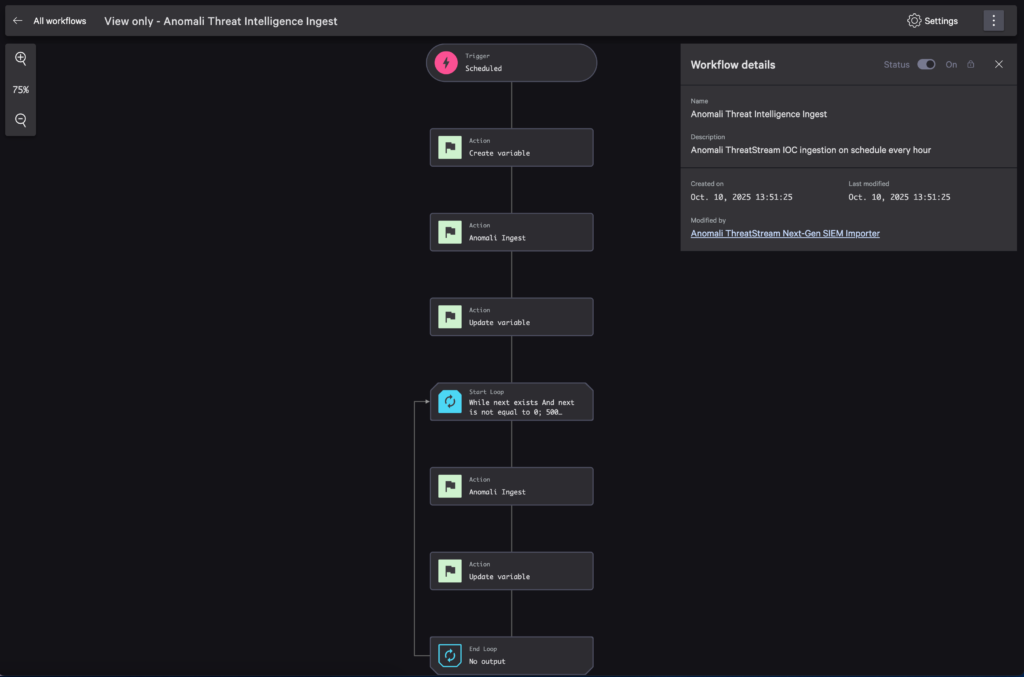This screenshot has width=1024, height=677.
Task: Open the three-dot more options menu
Action: [992, 20]
